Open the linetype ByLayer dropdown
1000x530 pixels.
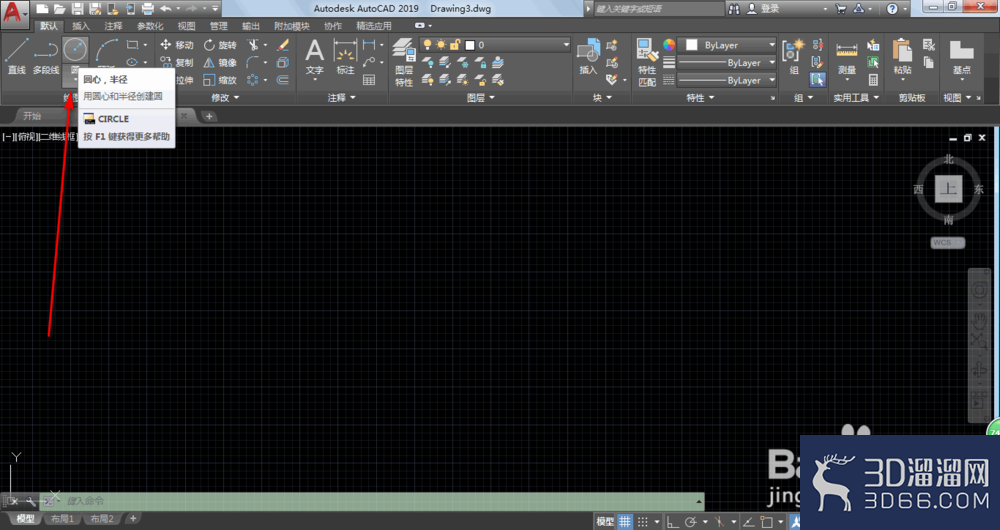click(727, 80)
